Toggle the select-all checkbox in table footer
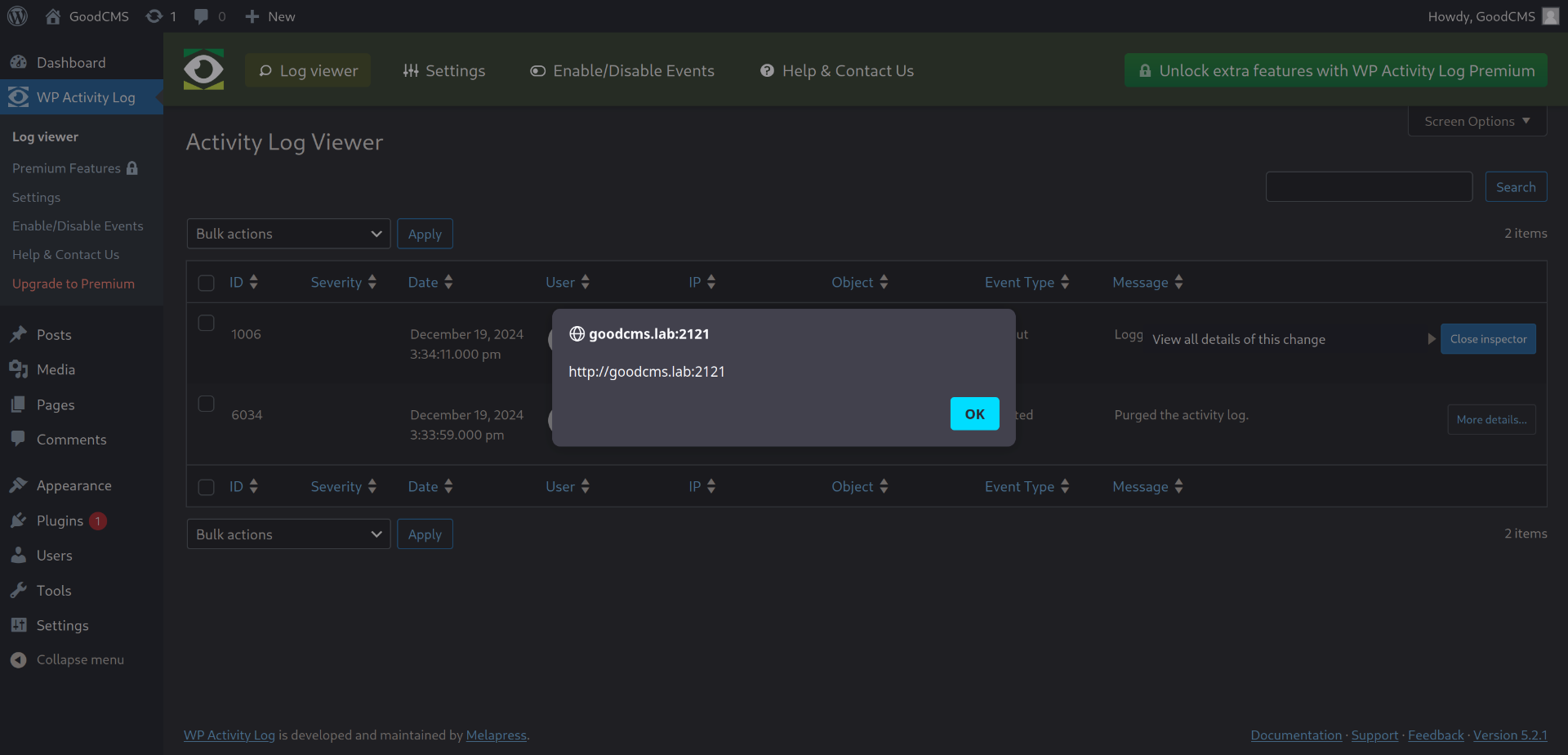Image resolution: width=1568 pixels, height=755 pixels. [206, 487]
